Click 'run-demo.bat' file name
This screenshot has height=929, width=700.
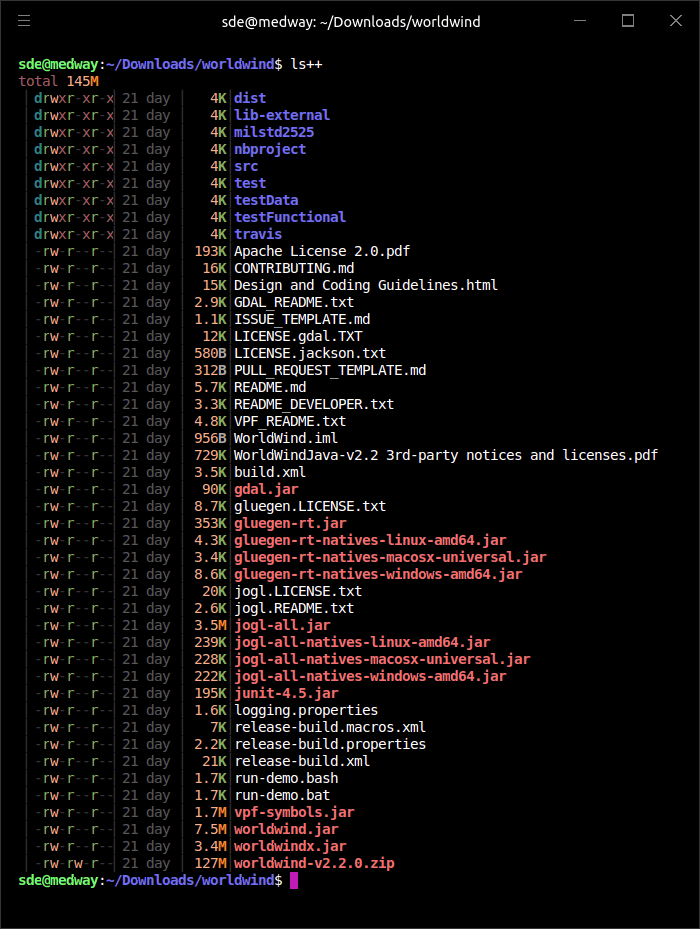[282, 795]
